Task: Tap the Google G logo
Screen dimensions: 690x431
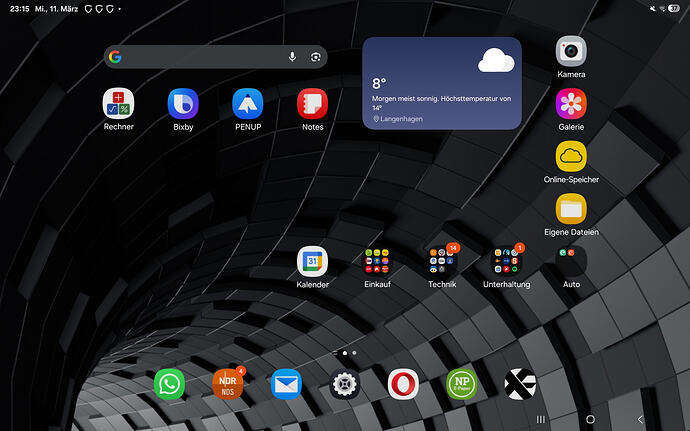Action: pyautogui.click(x=115, y=57)
